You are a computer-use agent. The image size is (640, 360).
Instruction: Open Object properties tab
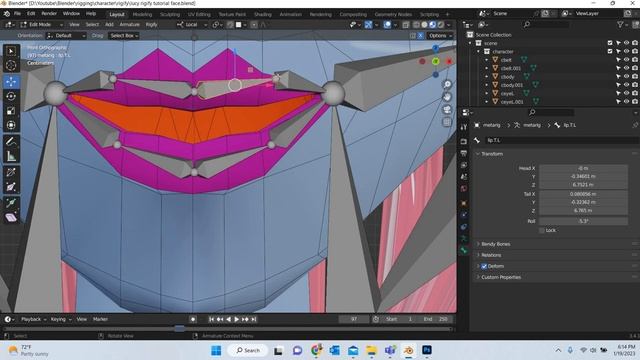pyautogui.click(x=464, y=203)
